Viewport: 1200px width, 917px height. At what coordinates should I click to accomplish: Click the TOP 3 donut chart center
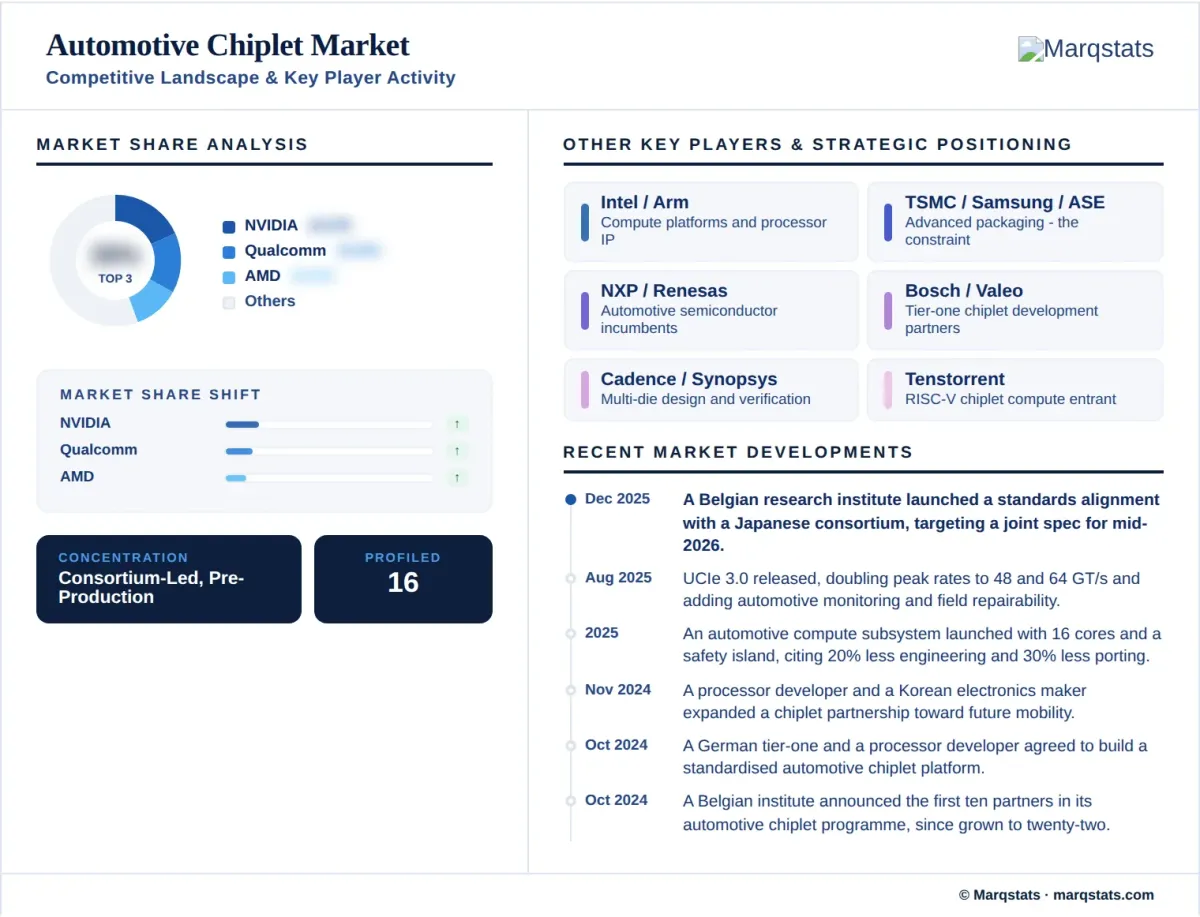[115, 260]
